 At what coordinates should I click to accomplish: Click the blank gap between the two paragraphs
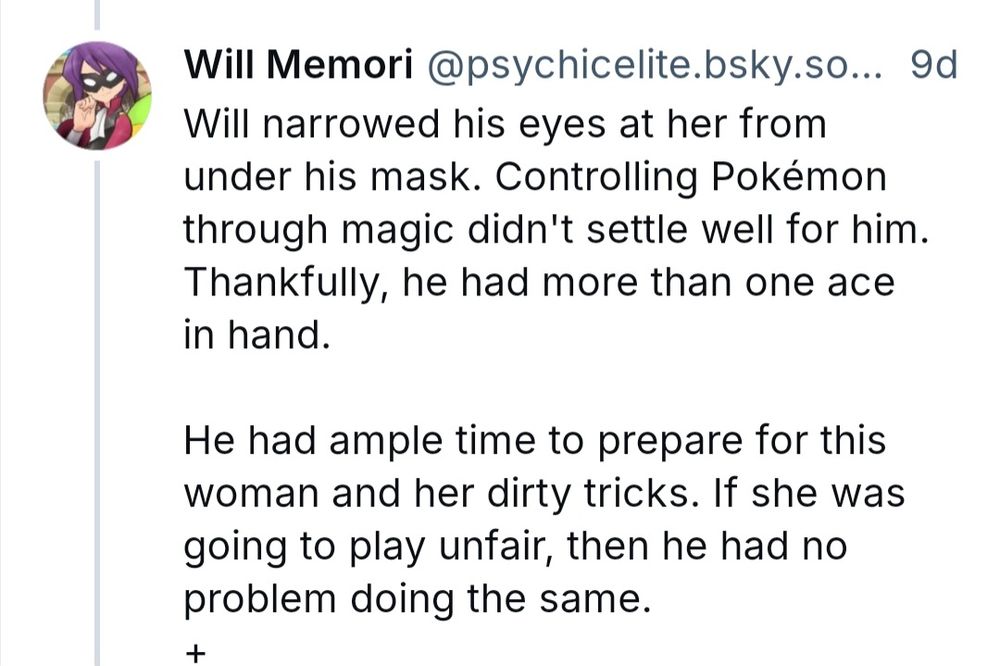point(500,388)
